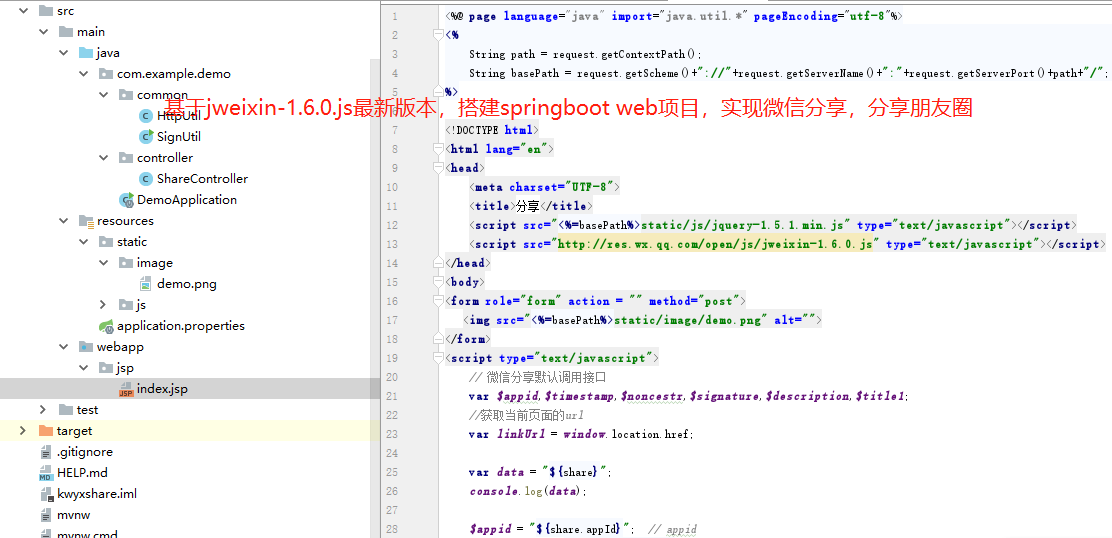1112x538 pixels.
Task: Collapse the com.example.demo package arrow
Action: pos(84,74)
